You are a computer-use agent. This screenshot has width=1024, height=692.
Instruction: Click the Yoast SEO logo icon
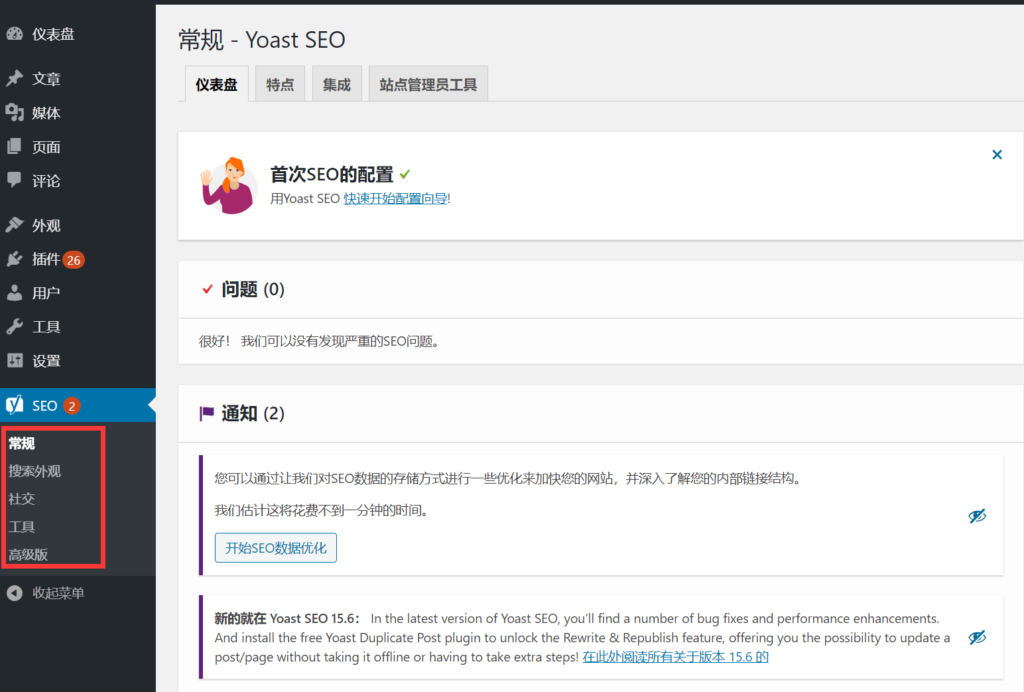[14, 405]
